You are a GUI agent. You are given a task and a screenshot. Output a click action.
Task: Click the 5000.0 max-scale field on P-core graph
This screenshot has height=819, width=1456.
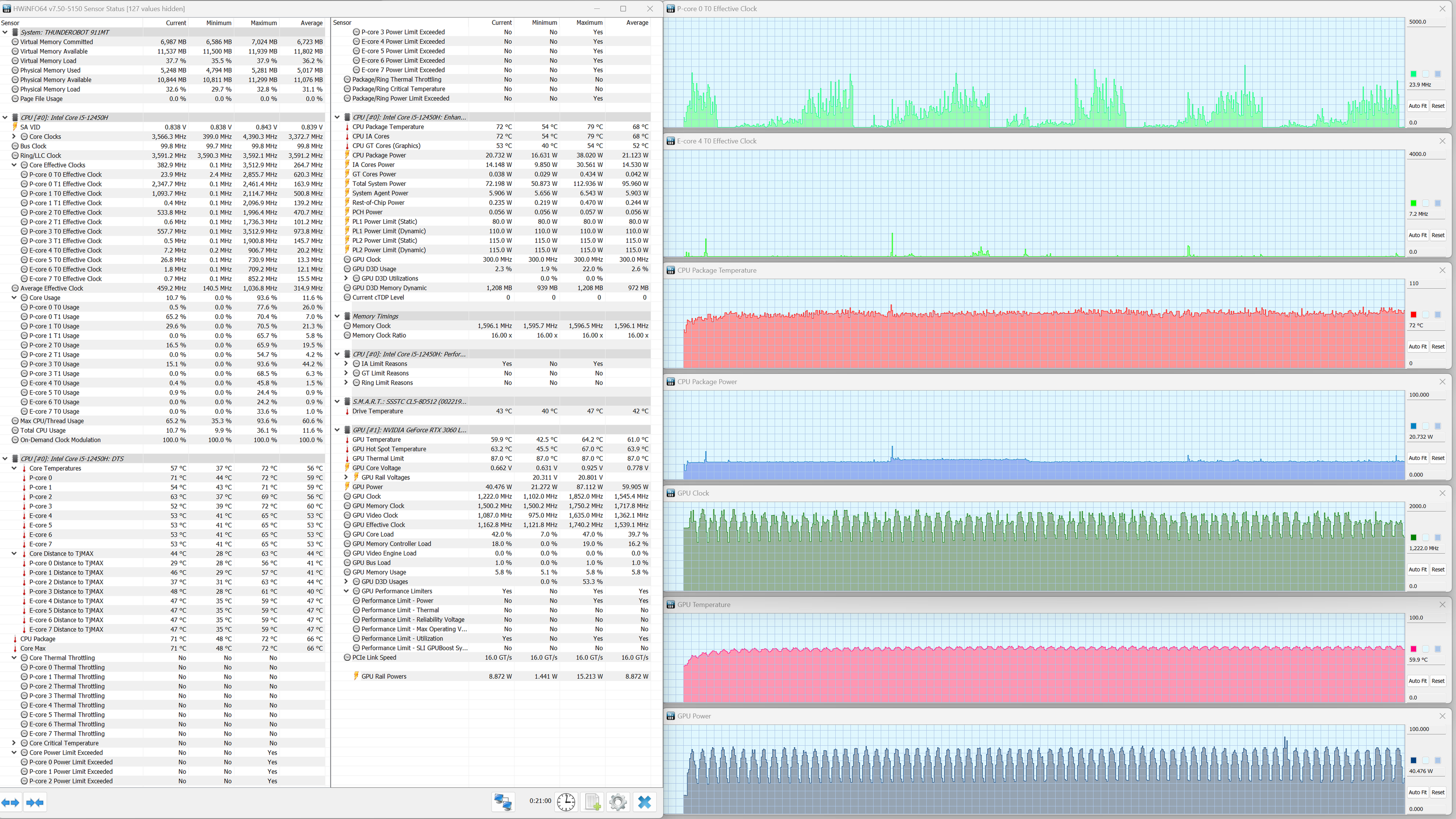(x=1424, y=22)
